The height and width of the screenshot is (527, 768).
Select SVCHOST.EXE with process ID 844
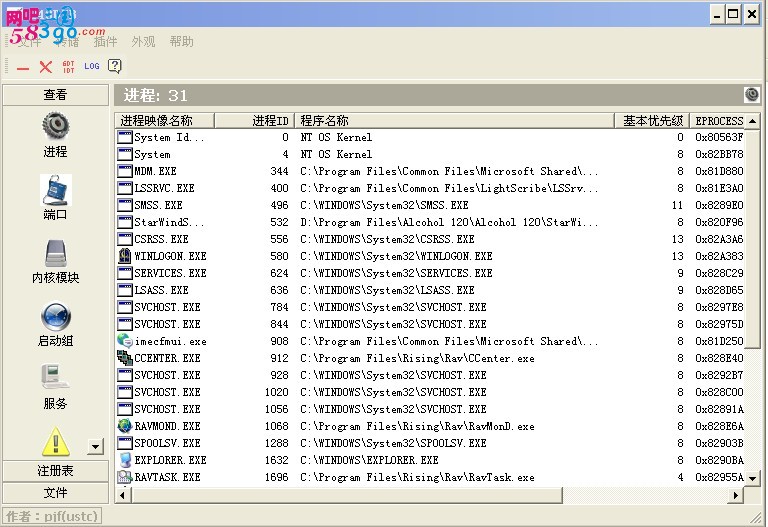coord(430,324)
